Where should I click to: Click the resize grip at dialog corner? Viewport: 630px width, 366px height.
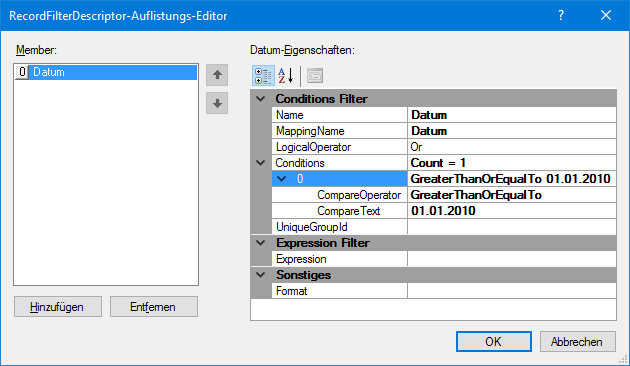coord(623,360)
